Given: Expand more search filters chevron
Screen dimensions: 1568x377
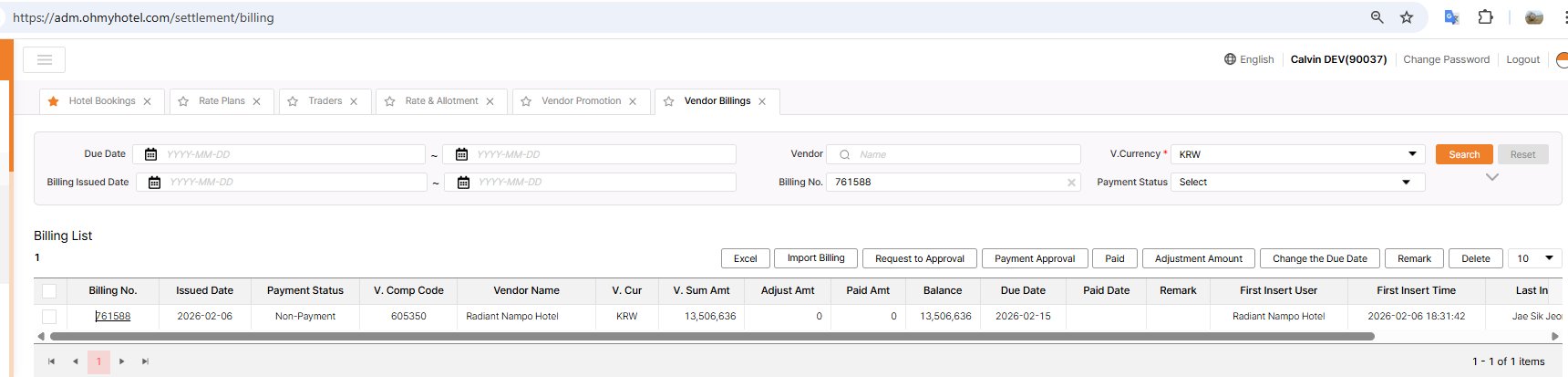Looking at the screenshot, I should pos(1492,177).
